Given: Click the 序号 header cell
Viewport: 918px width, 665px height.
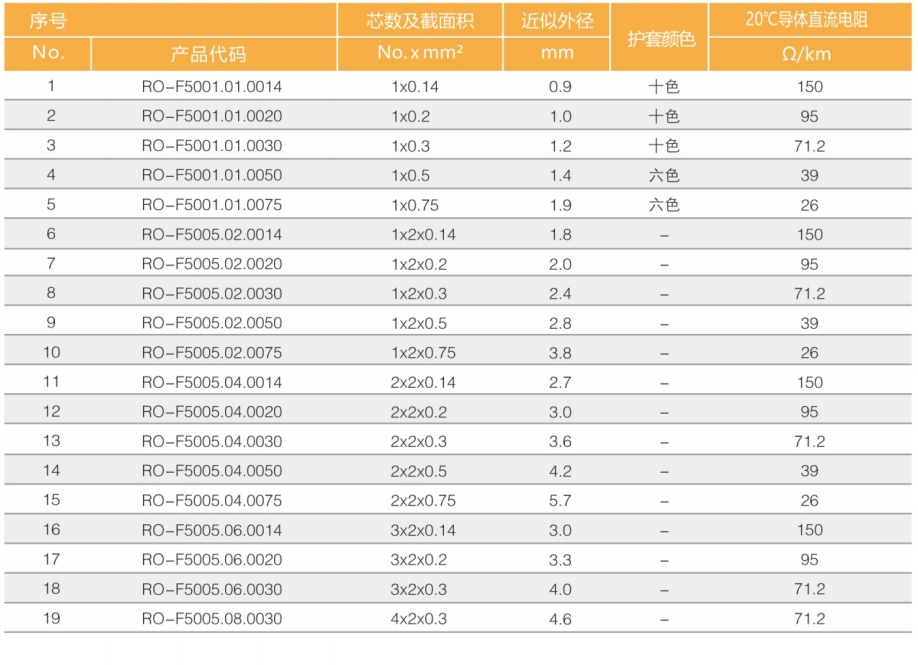Looking at the screenshot, I should pos(48,21).
